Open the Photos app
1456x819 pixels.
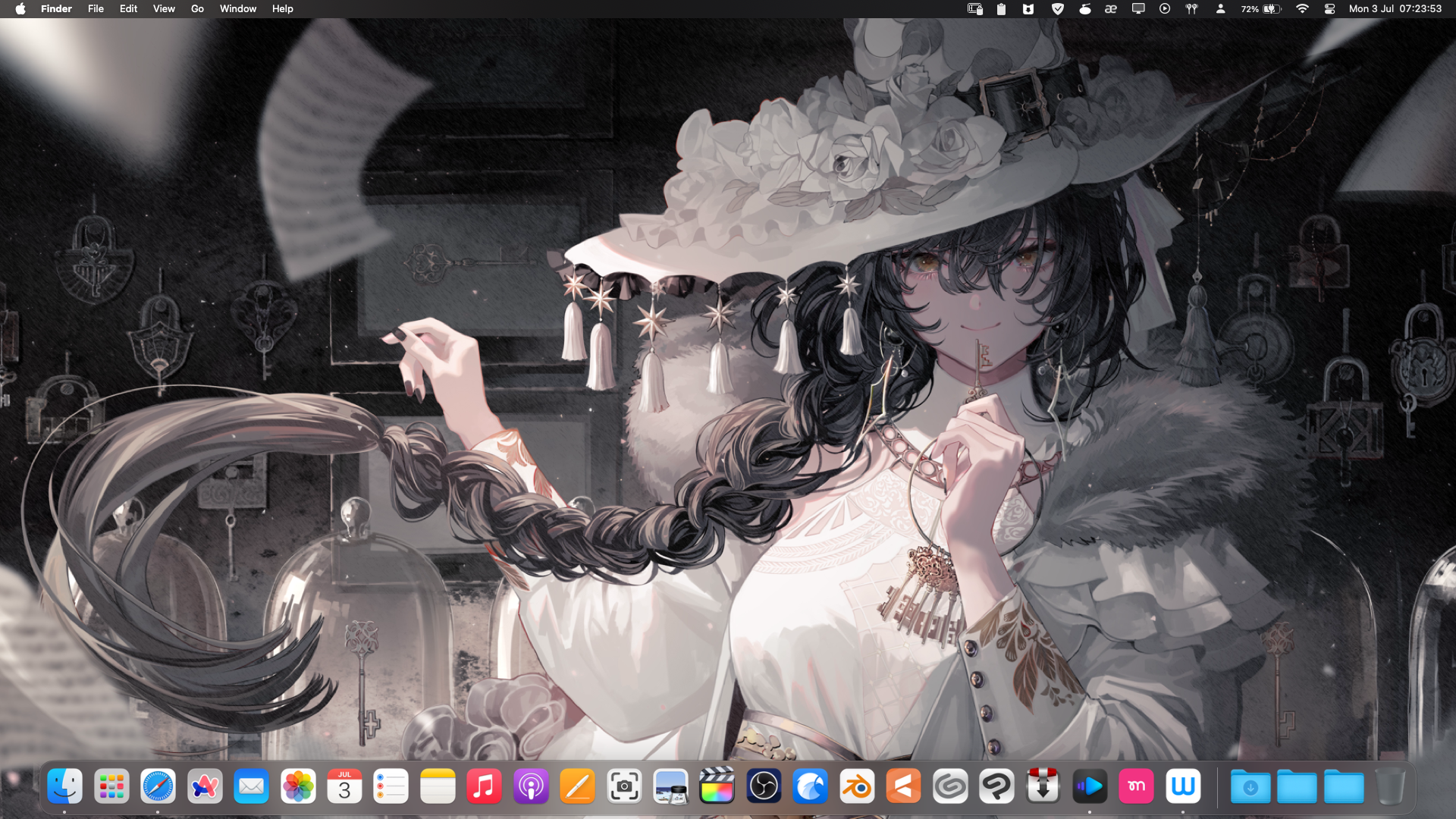click(x=298, y=787)
